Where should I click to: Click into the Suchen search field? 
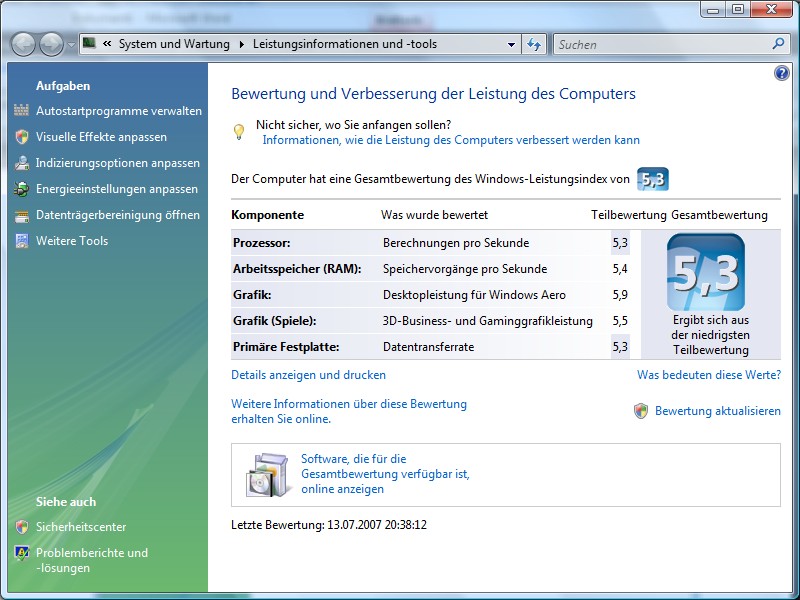coord(660,44)
